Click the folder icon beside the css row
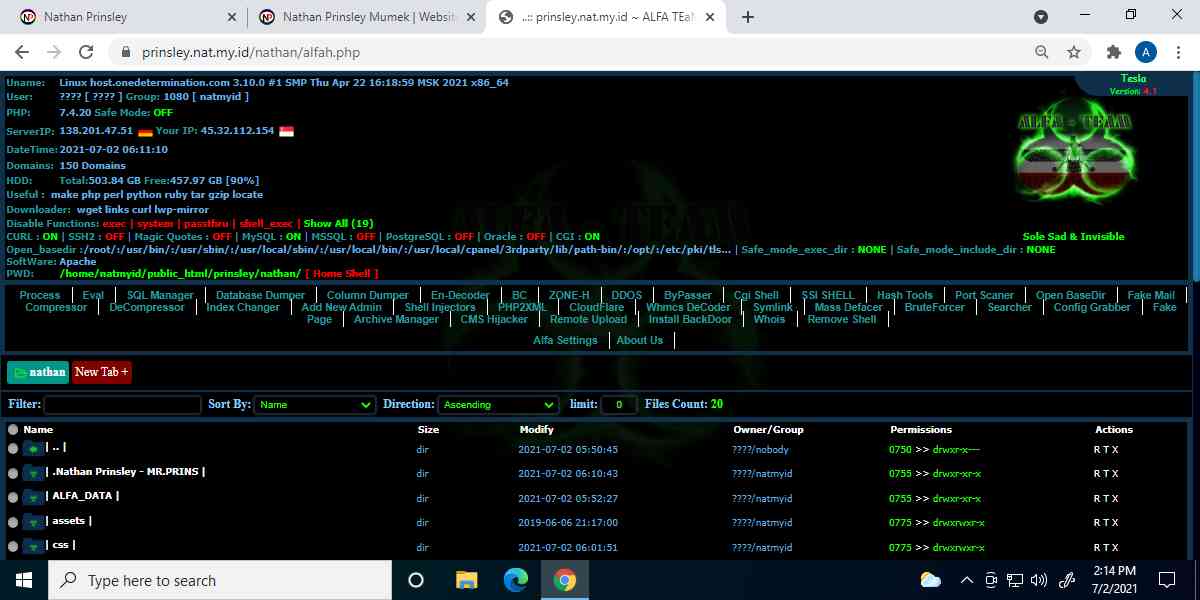The height and width of the screenshot is (600, 1200). 33,545
